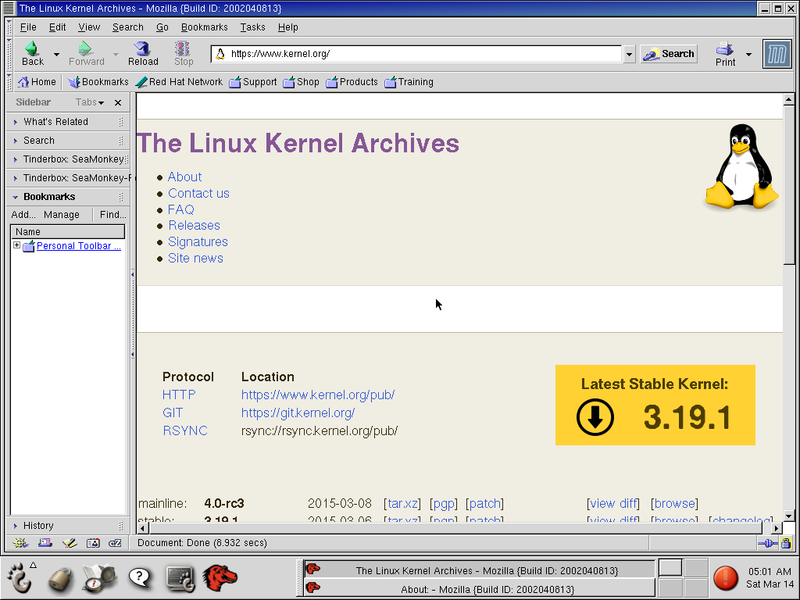The height and width of the screenshot is (600, 800).
Task: Open the Go menu
Action: [162, 27]
